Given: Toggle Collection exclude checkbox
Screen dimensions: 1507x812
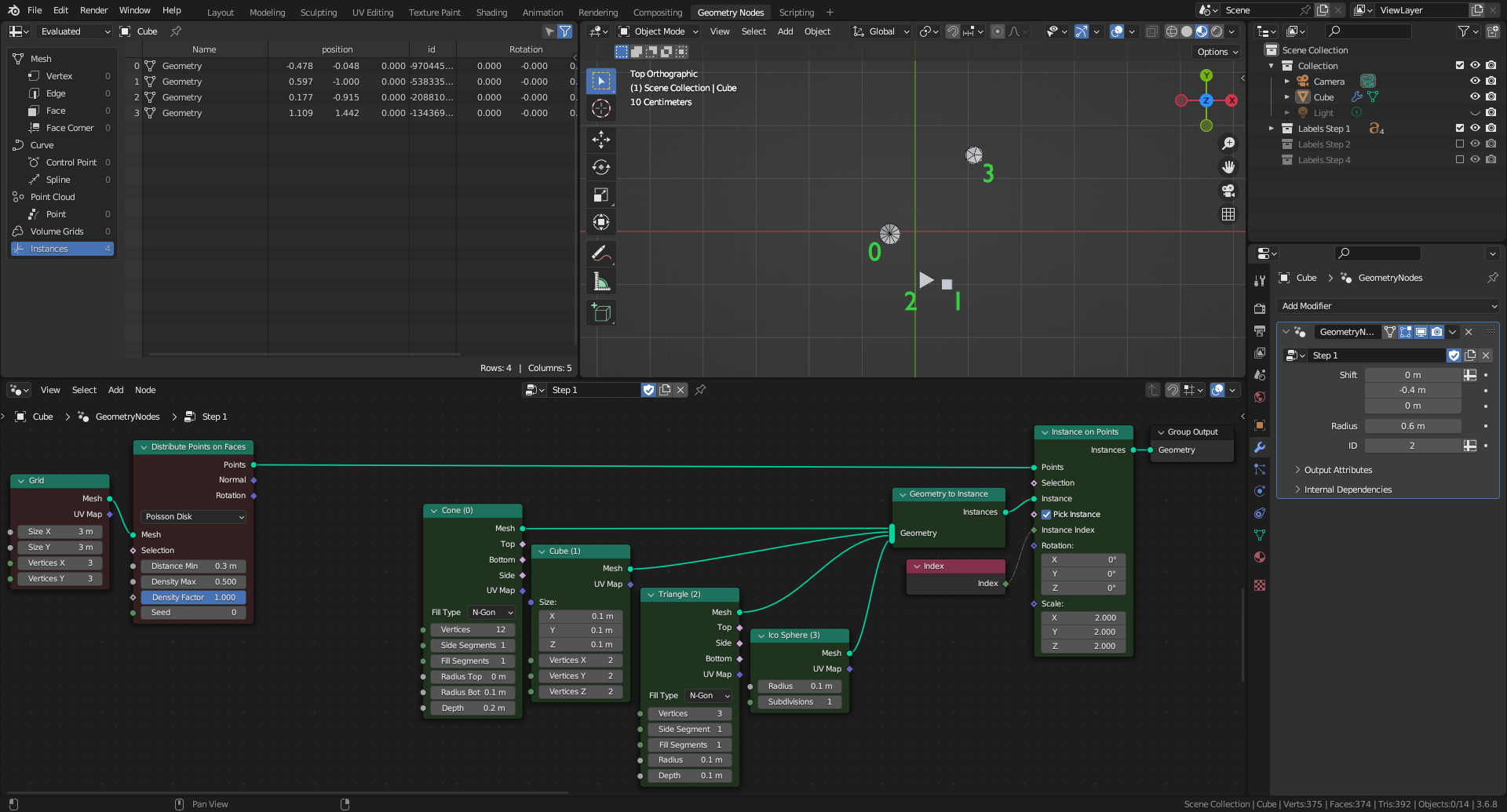Looking at the screenshot, I should tap(1460, 66).
